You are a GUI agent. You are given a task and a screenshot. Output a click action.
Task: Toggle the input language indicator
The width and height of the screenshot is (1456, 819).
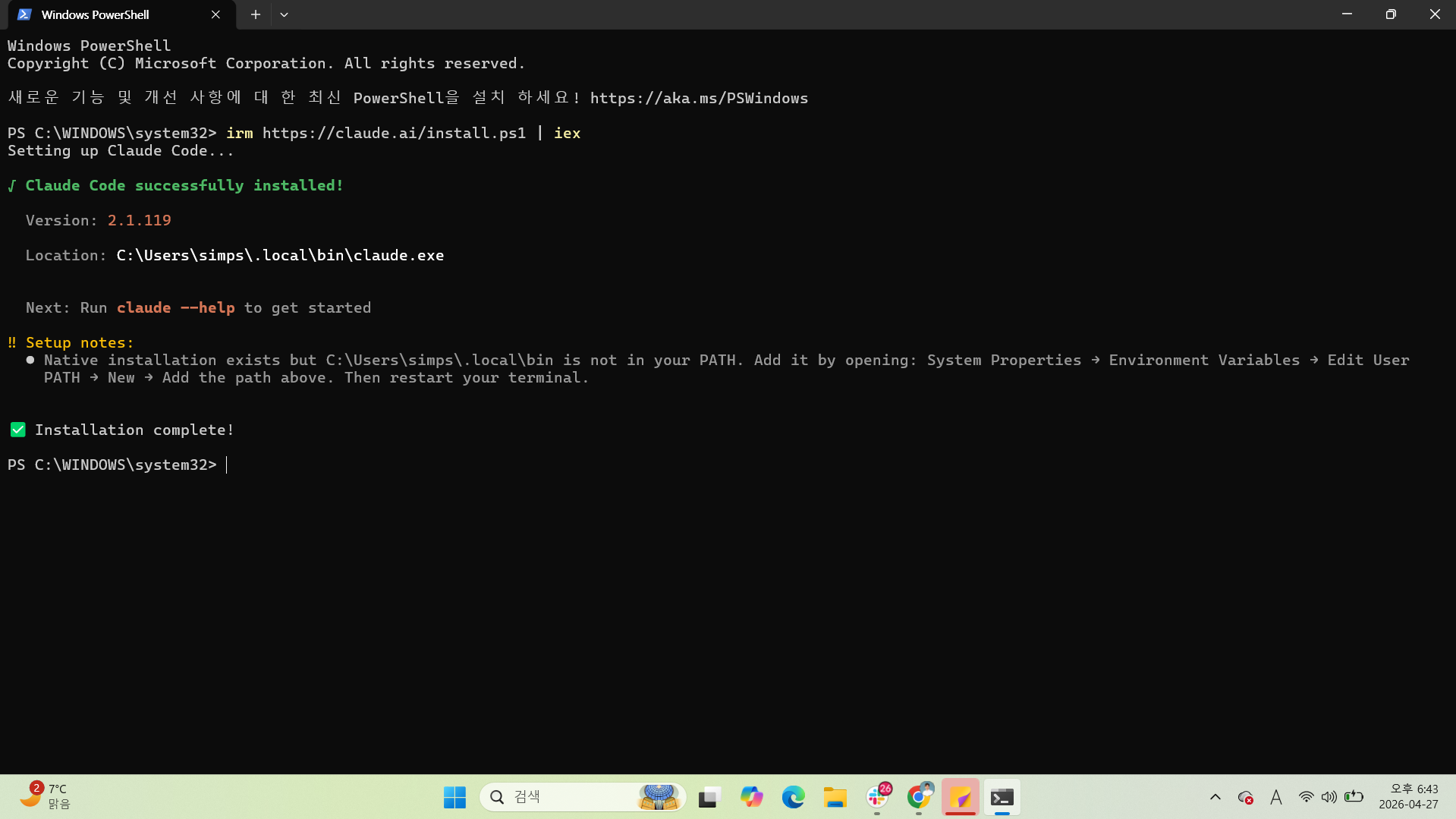coord(1276,797)
